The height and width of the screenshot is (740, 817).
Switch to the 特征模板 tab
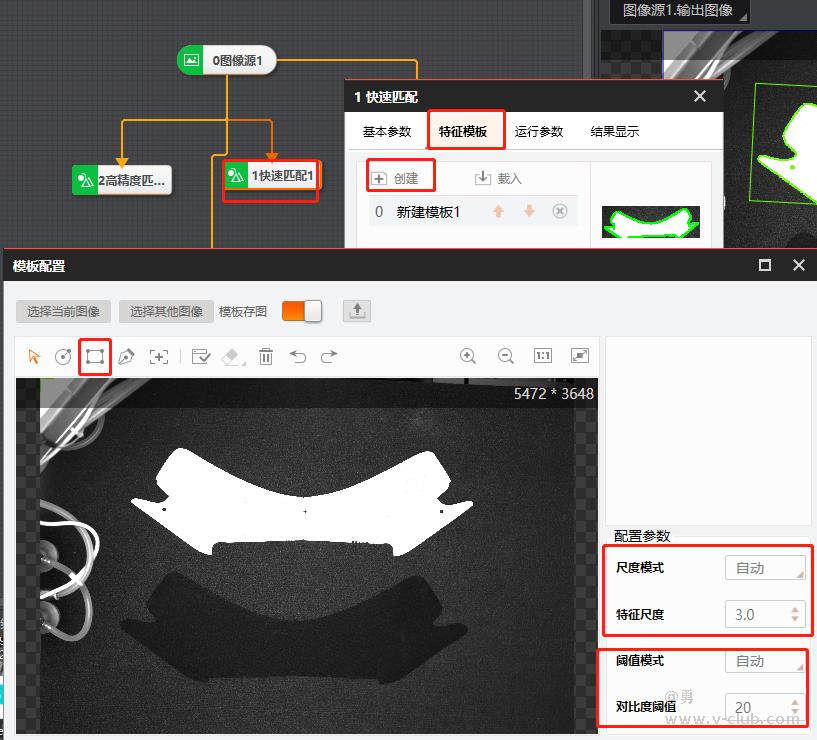click(463, 131)
